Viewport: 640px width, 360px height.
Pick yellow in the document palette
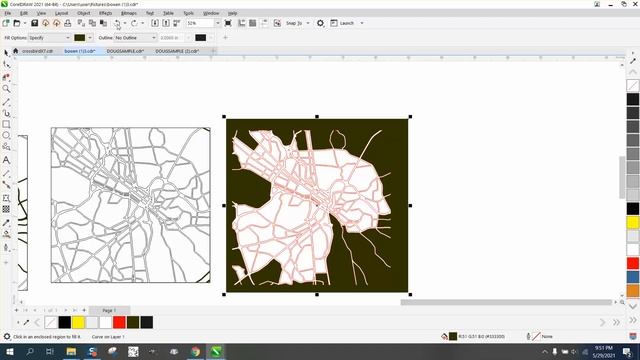coord(78,322)
